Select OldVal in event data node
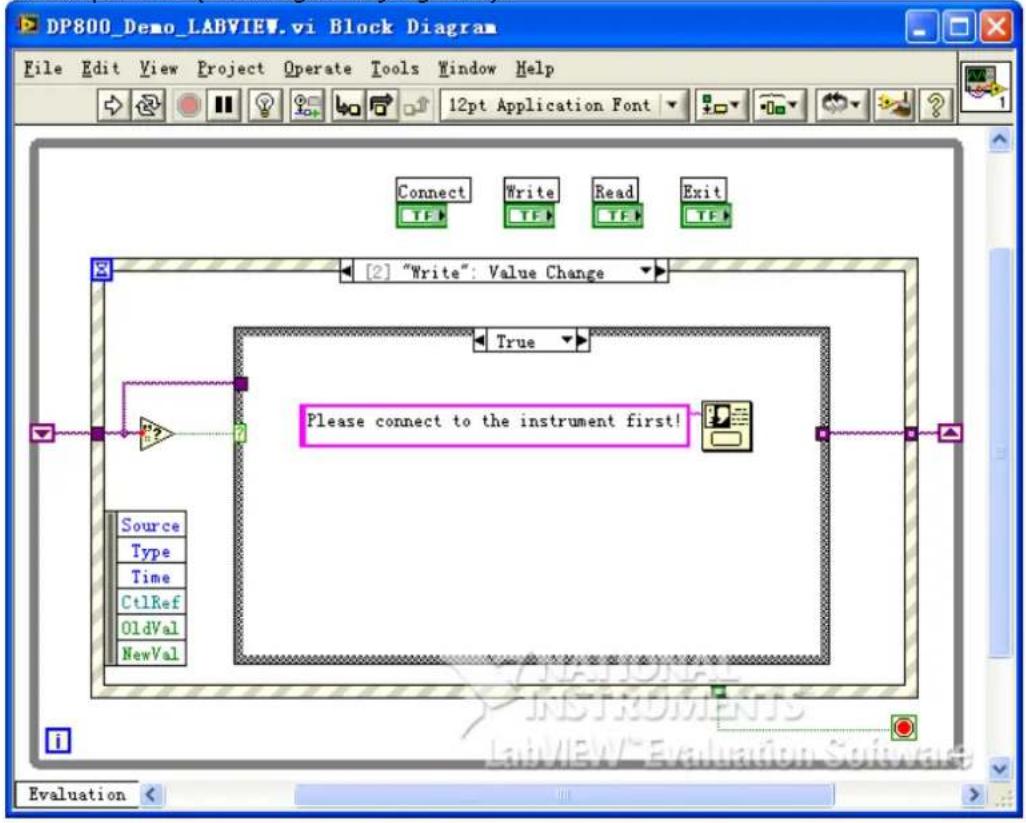The width and height of the screenshot is (1026, 823). coord(150,627)
